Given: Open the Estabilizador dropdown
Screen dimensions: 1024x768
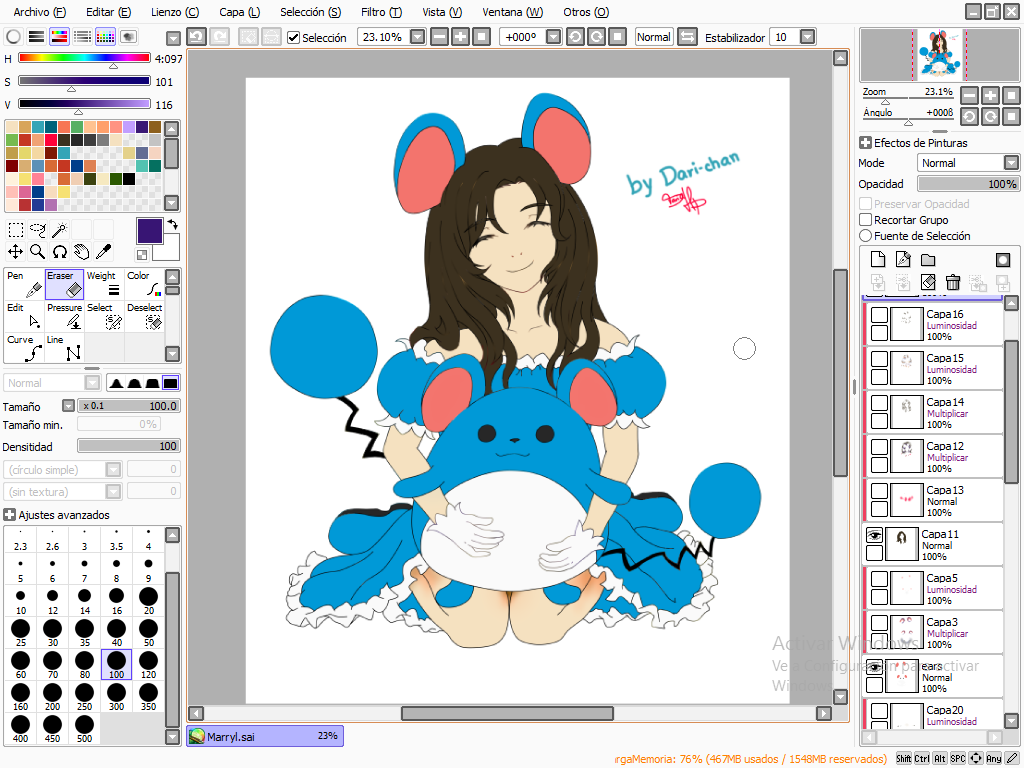Looking at the screenshot, I should coord(808,37).
